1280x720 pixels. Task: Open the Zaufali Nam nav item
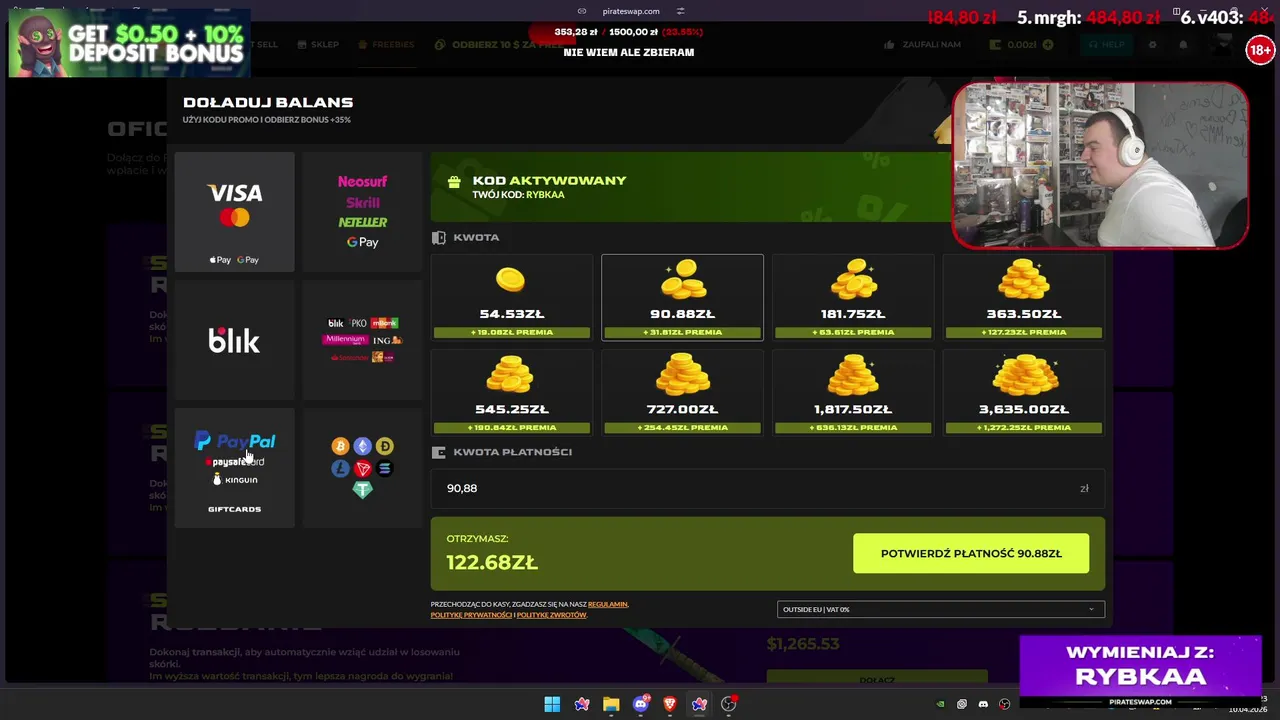(x=923, y=45)
